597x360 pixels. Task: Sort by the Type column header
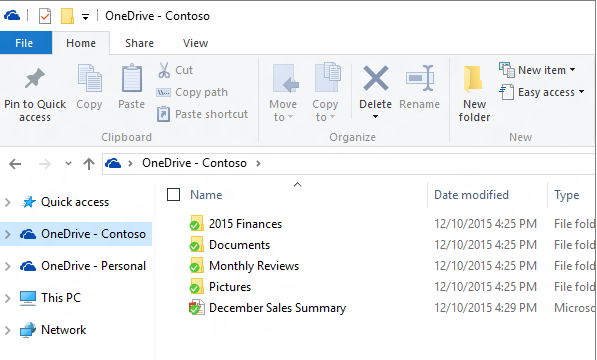tap(567, 195)
